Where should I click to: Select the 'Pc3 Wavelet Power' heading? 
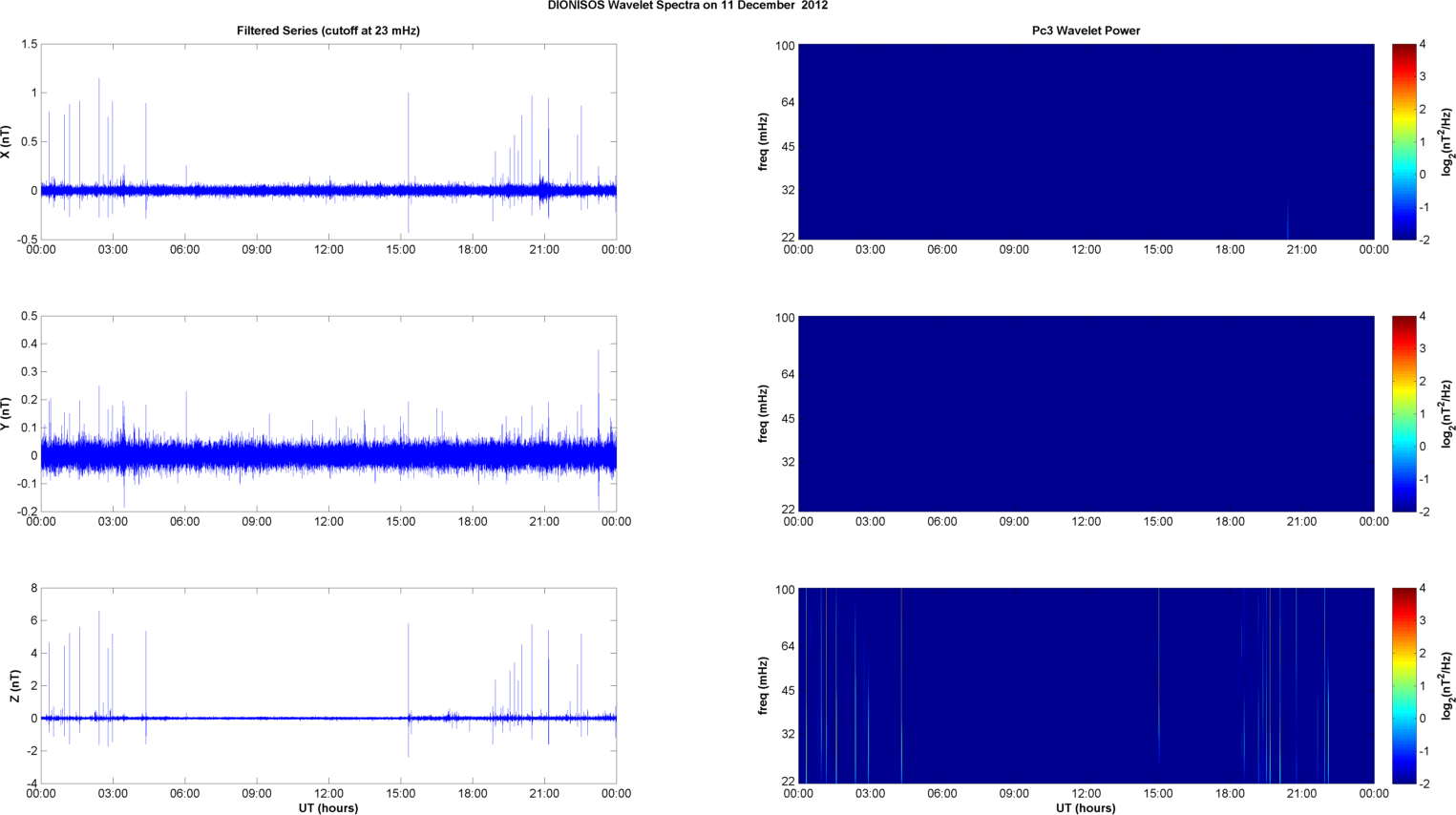(1086, 31)
